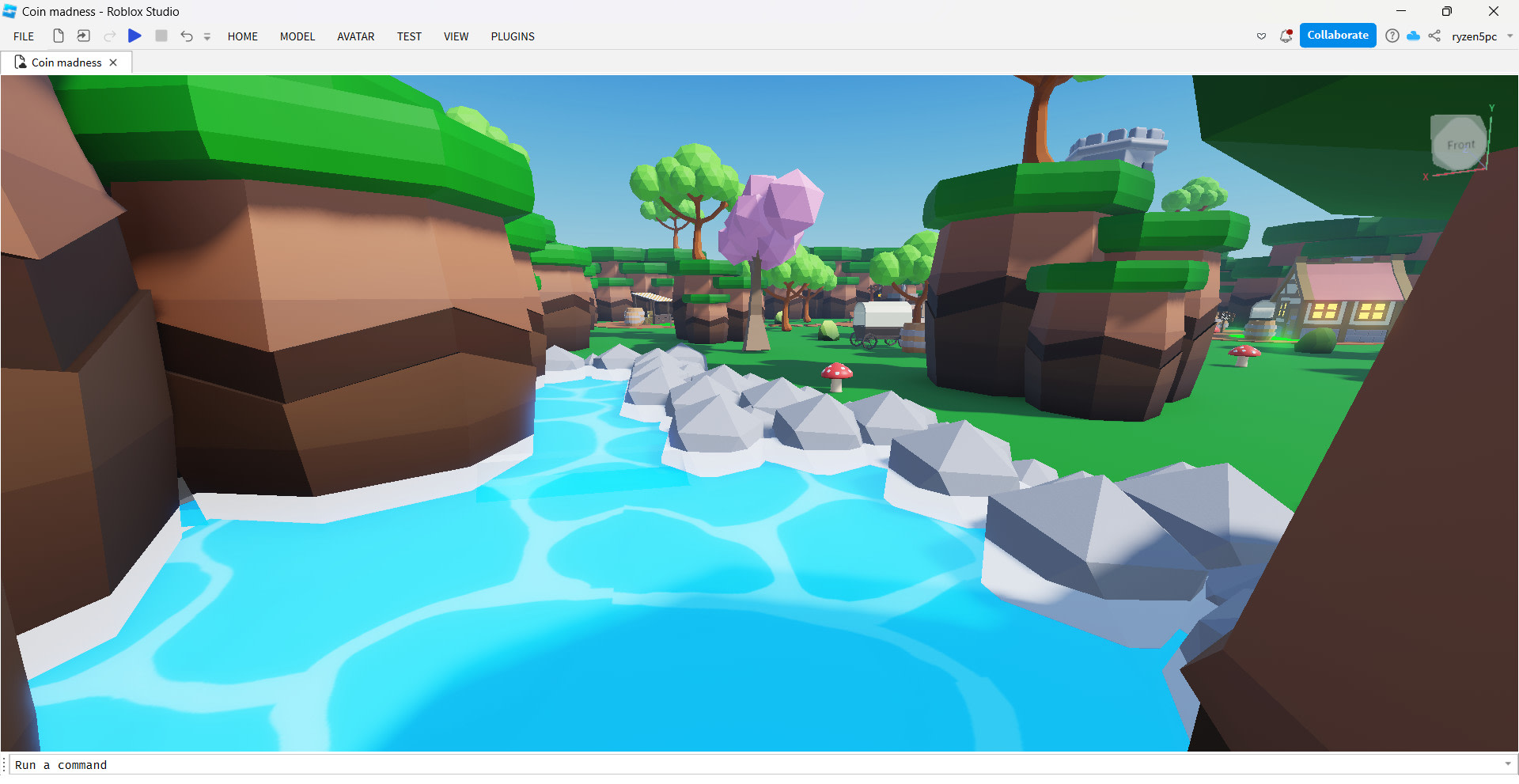Click the blue cloud save status icon
The height and width of the screenshot is (784, 1519).
1413,36
